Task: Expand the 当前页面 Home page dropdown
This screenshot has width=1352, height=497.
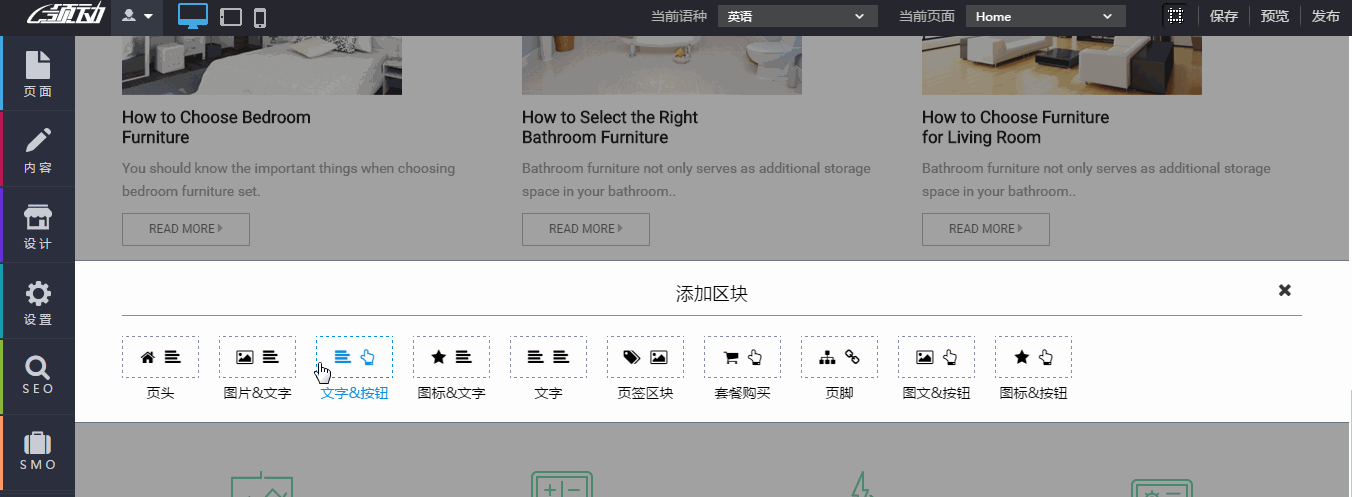Action: (x=1045, y=16)
